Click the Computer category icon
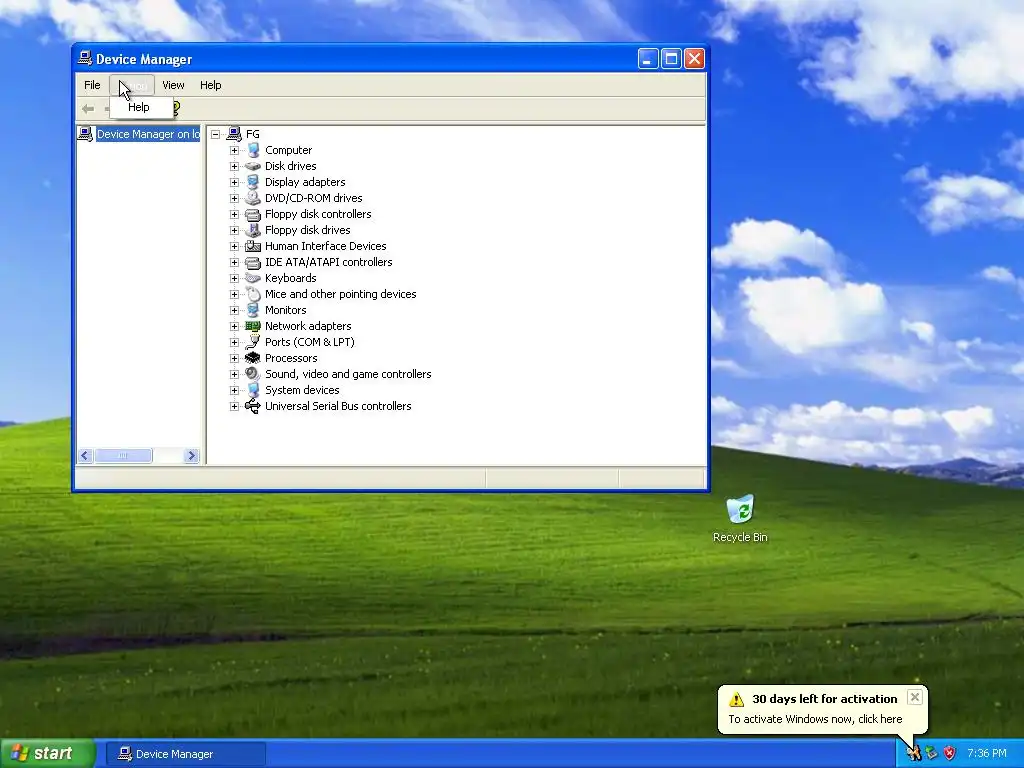Screen dimensions: 1024x768 253,150
